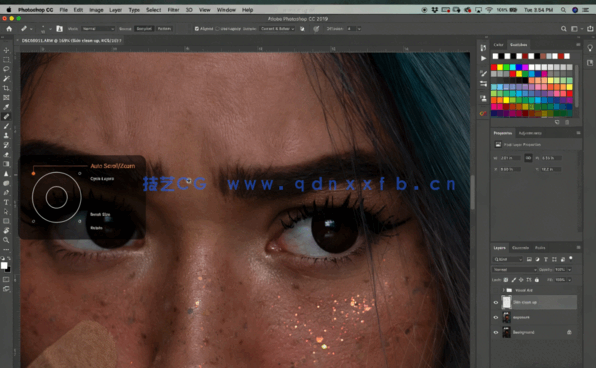Select the Zoom tool
This screenshot has height=368, width=596.
6,240
